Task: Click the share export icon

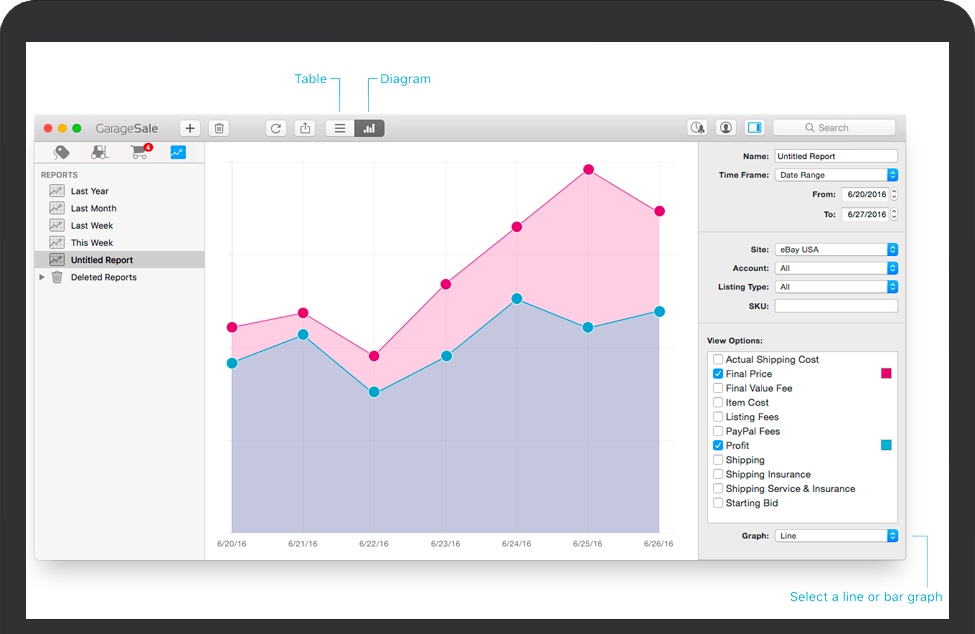Action: [305, 128]
